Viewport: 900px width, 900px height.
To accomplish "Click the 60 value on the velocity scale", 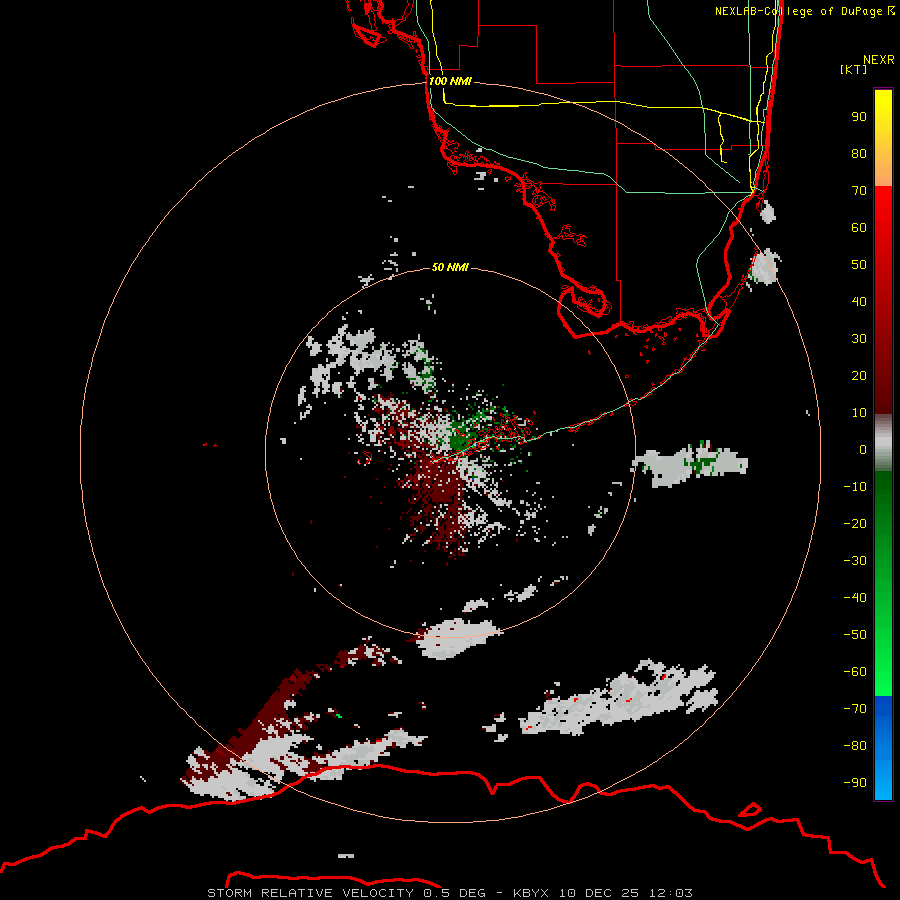I will 859,228.
